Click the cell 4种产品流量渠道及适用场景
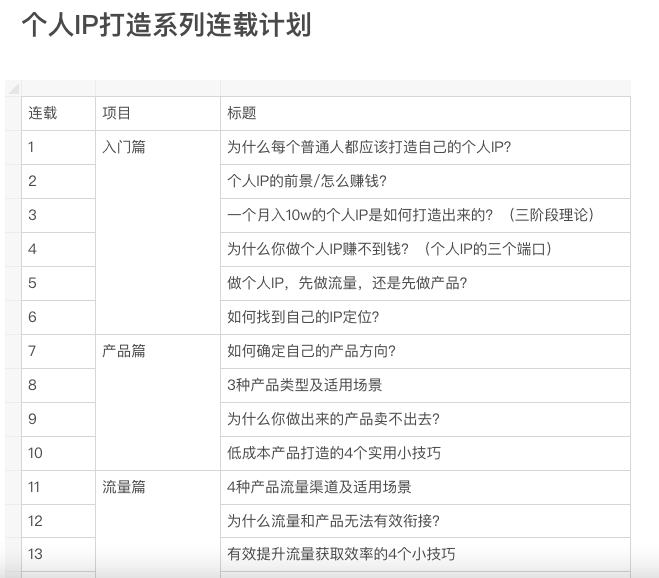This screenshot has height=578, width=659. point(425,488)
